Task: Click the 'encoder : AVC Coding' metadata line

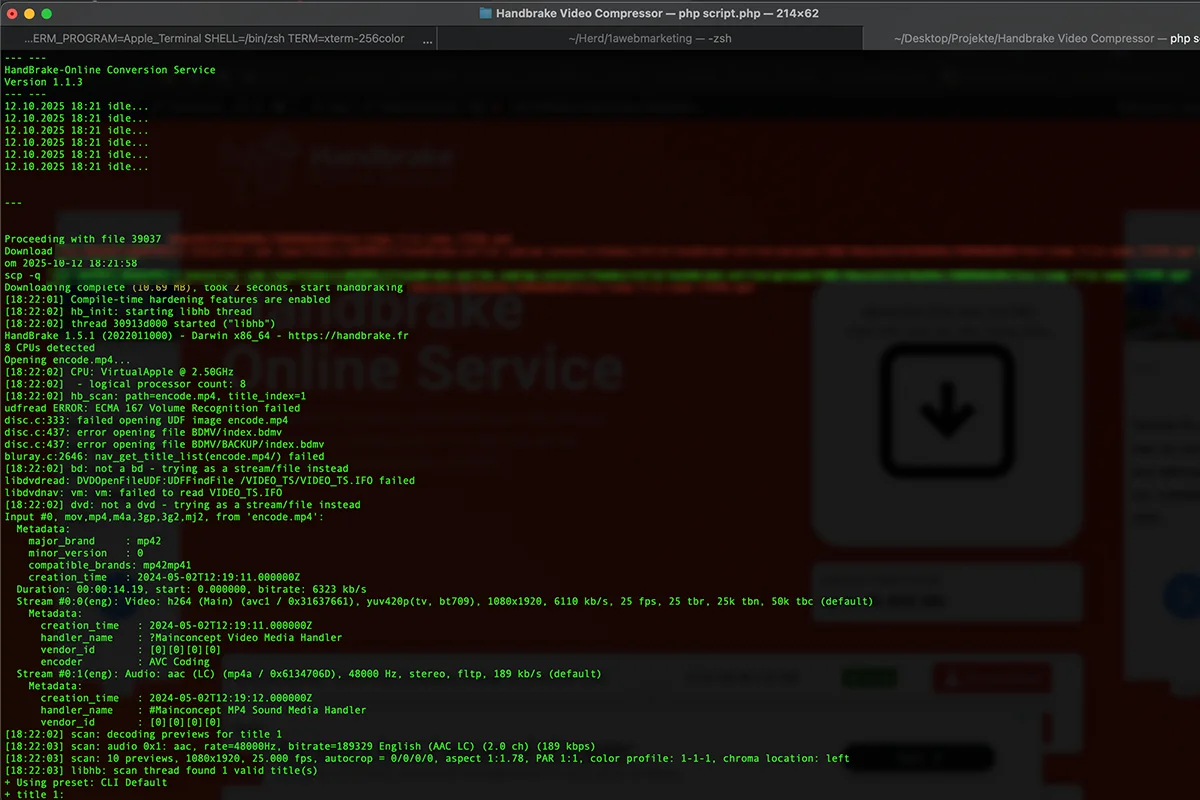Action: pos(125,661)
